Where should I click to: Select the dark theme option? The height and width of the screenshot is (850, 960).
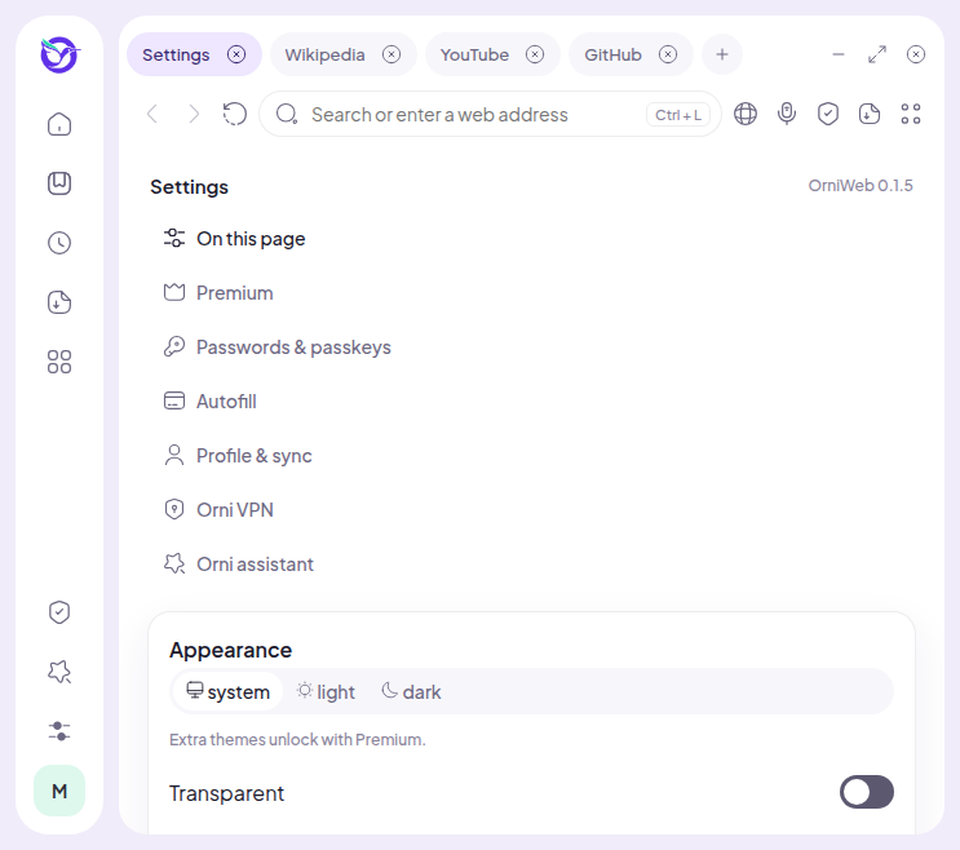tap(411, 691)
